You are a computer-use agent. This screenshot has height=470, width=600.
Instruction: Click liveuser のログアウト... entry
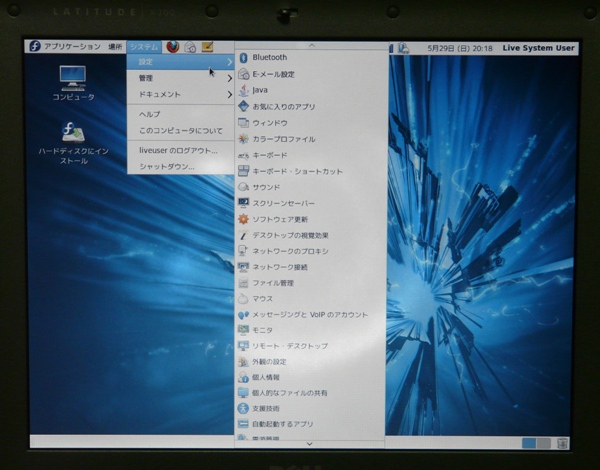point(178,150)
